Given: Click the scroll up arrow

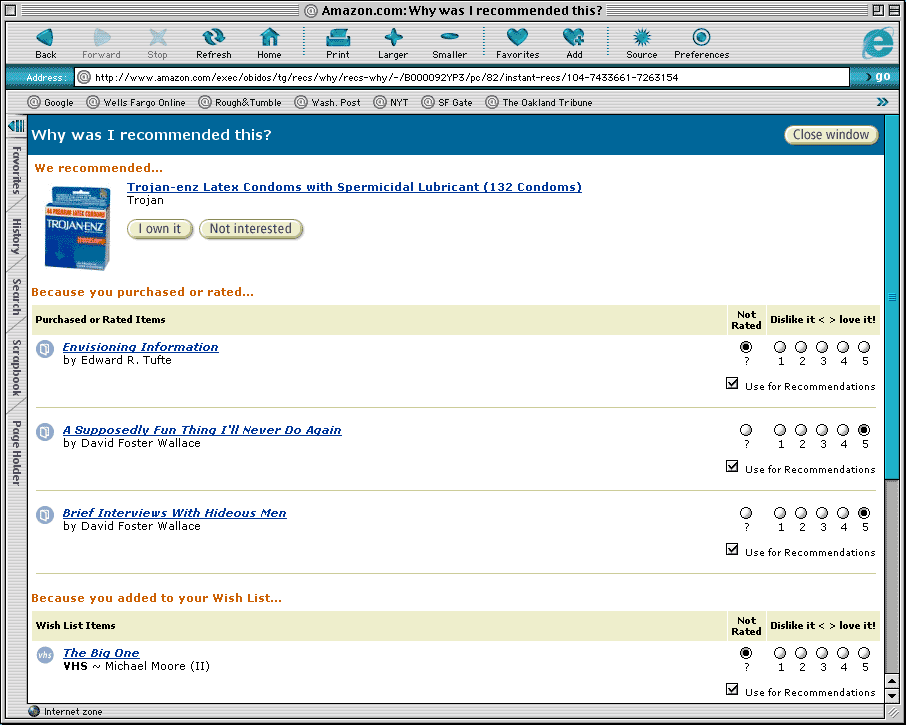Looking at the screenshot, I should (892, 682).
